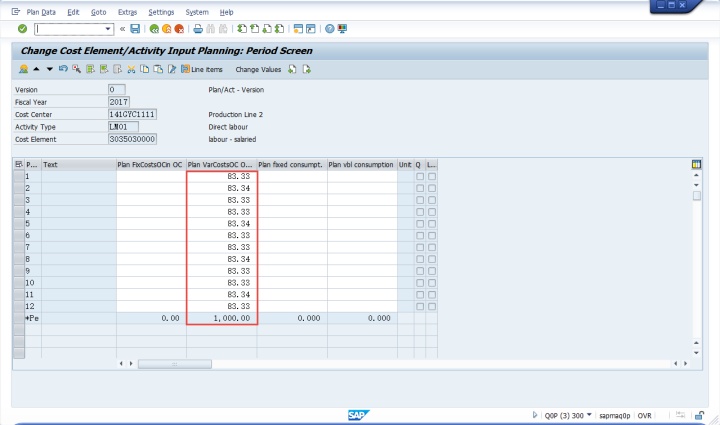Screen dimensions: 720x425
Task: Toggle the Q checkbox in period 1 row
Action: click(420, 176)
